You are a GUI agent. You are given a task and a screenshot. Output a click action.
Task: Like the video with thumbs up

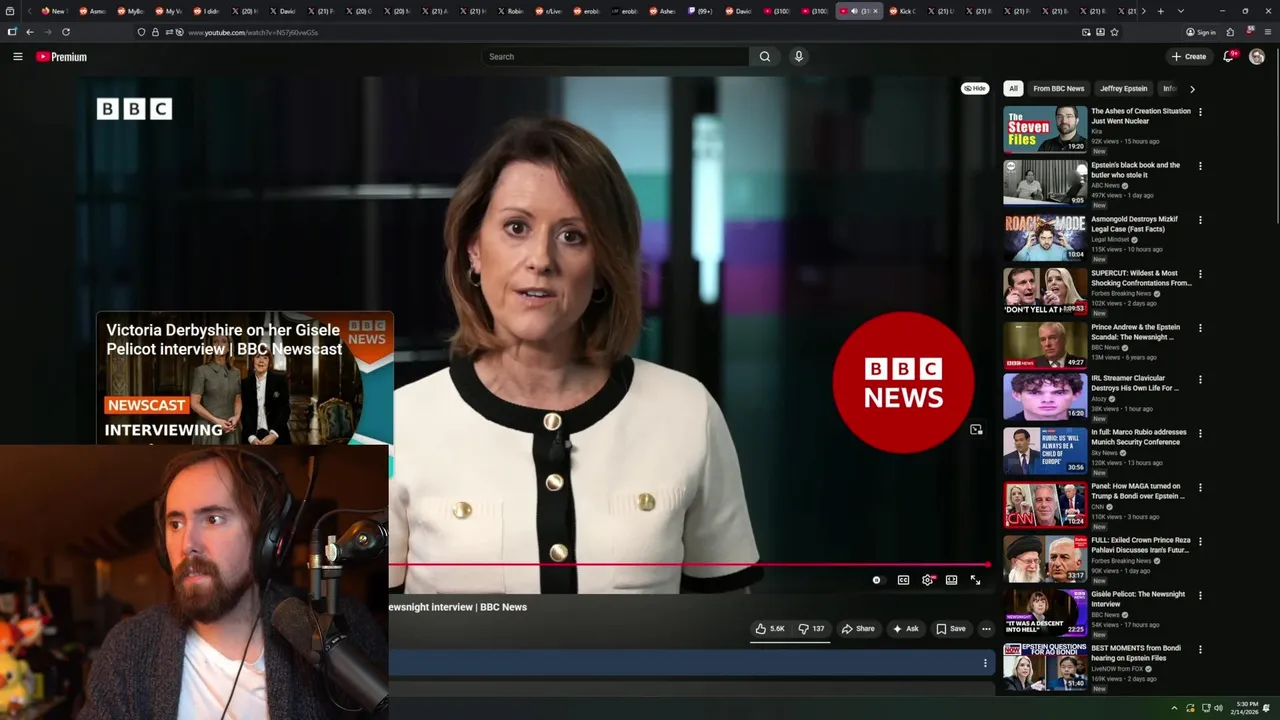770,629
